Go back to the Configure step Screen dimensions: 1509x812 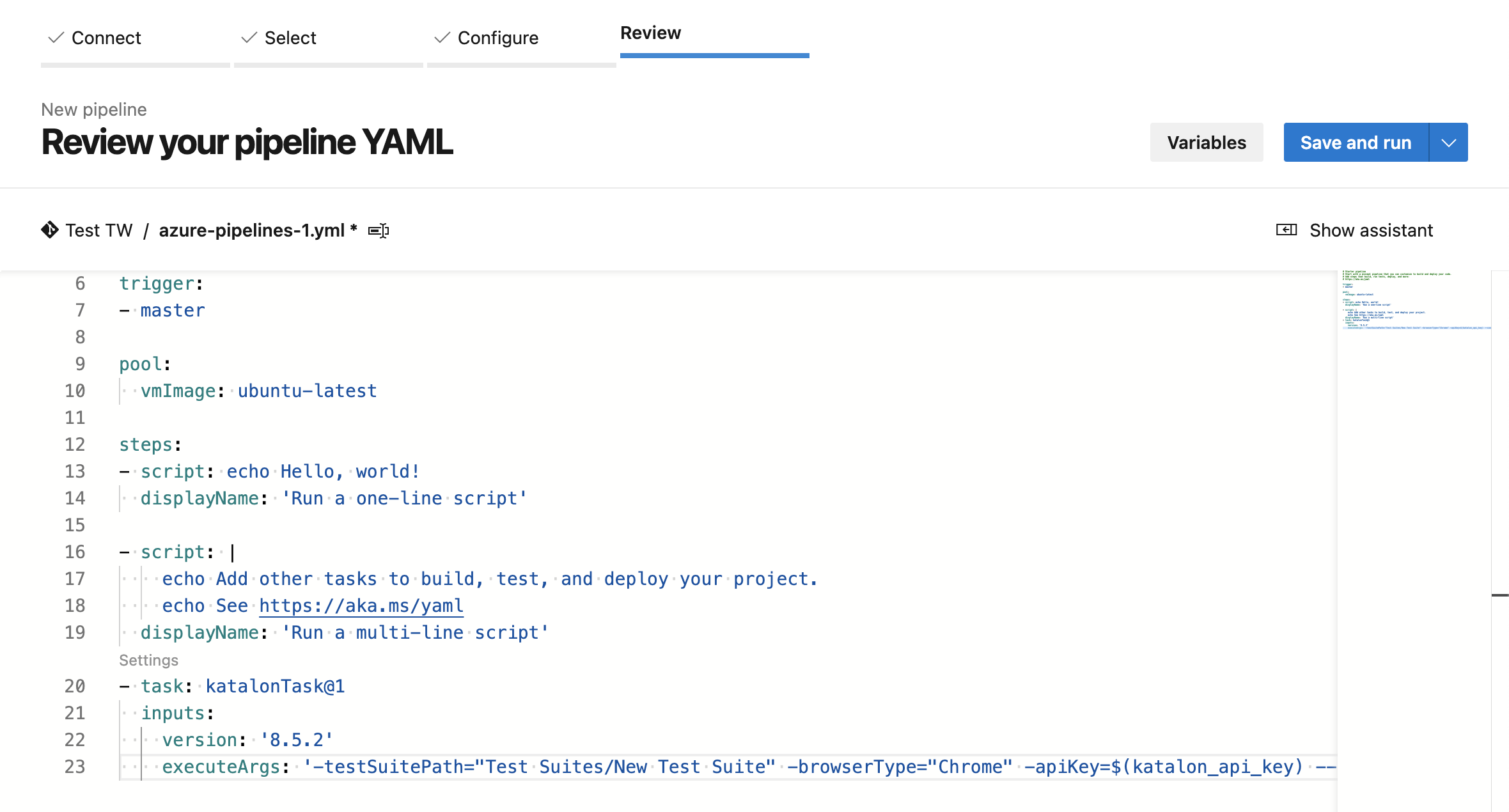(497, 38)
